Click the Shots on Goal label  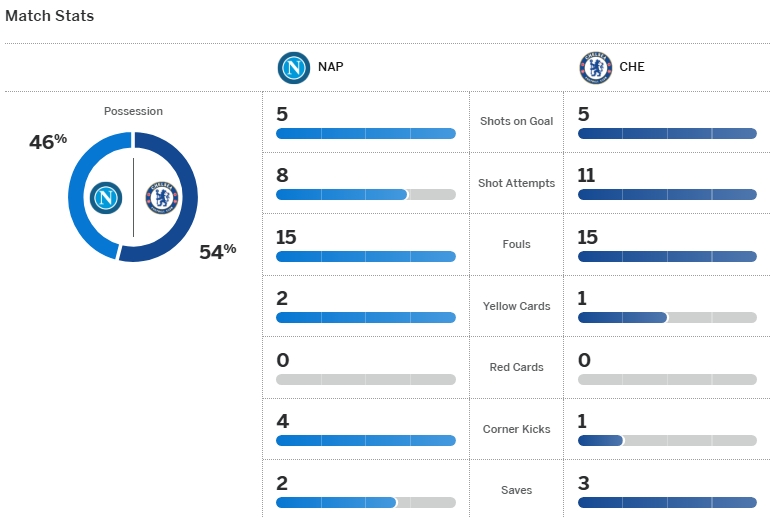[x=516, y=121]
